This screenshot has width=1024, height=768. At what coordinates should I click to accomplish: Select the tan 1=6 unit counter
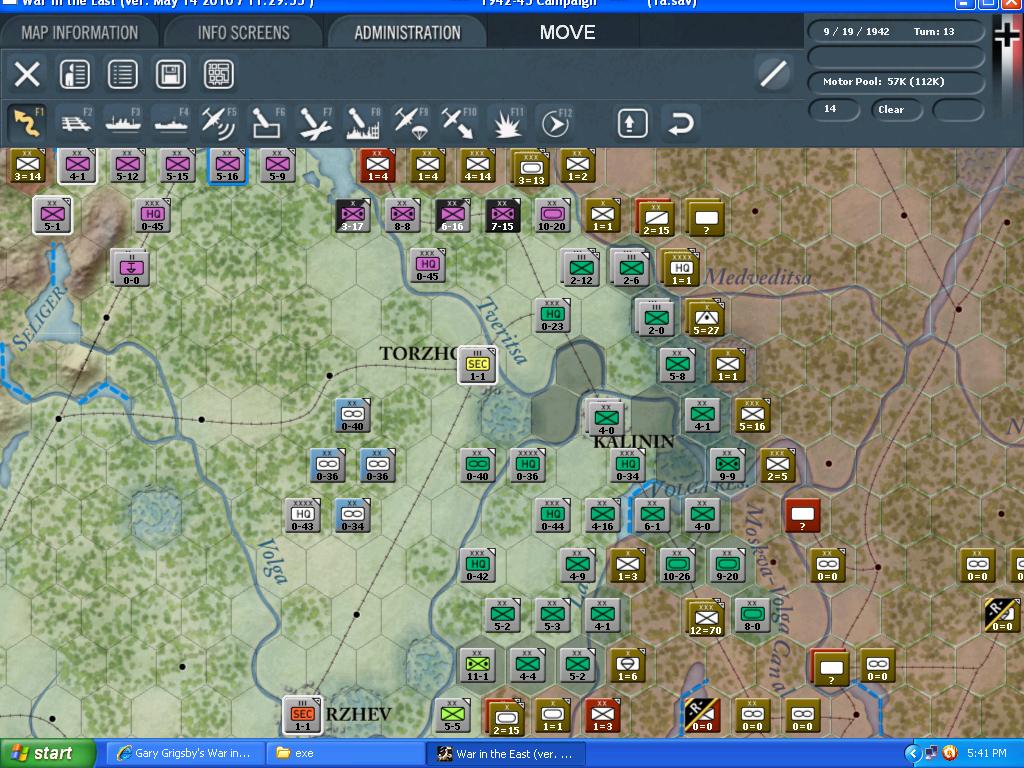tap(628, 665)
